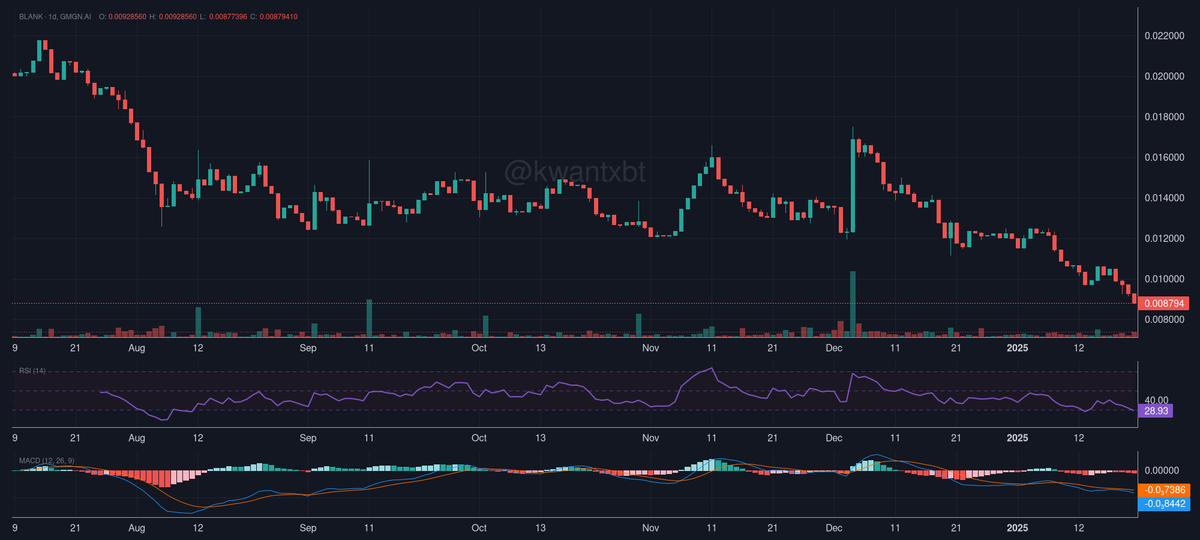1200x540 pixels.
Task: Click the 0.014000 price axis label
Action: click(1164, 198)
